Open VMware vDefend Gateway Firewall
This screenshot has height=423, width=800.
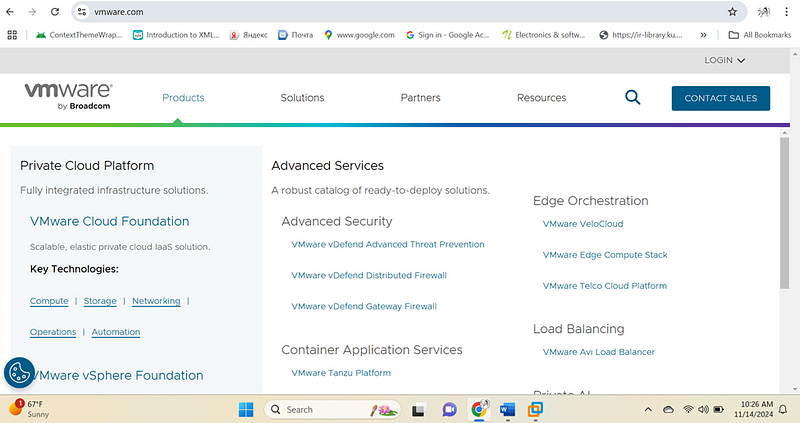tap(364, 307)
